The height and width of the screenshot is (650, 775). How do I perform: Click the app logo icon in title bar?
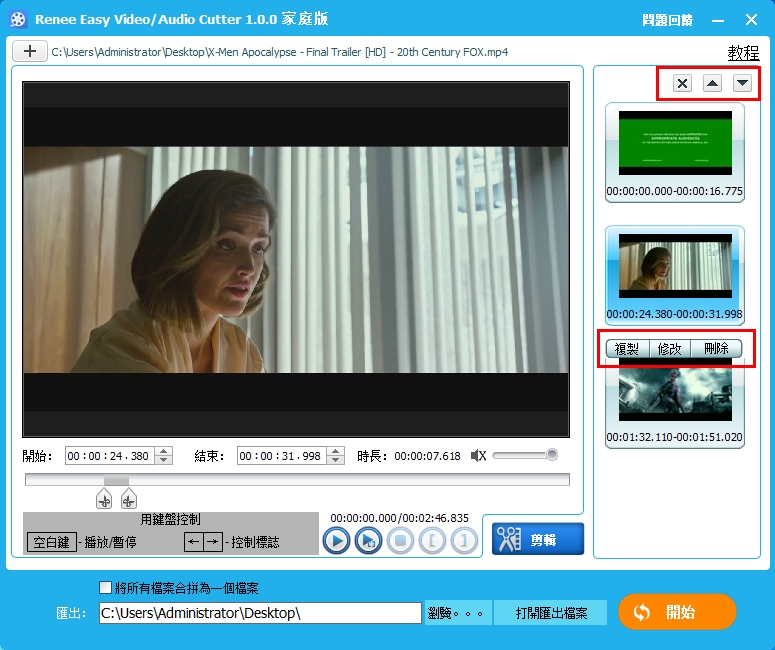coord(18,19)
